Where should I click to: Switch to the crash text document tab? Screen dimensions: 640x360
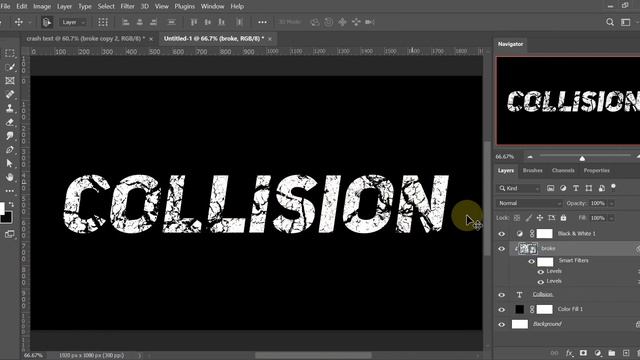tap(85, 38)
